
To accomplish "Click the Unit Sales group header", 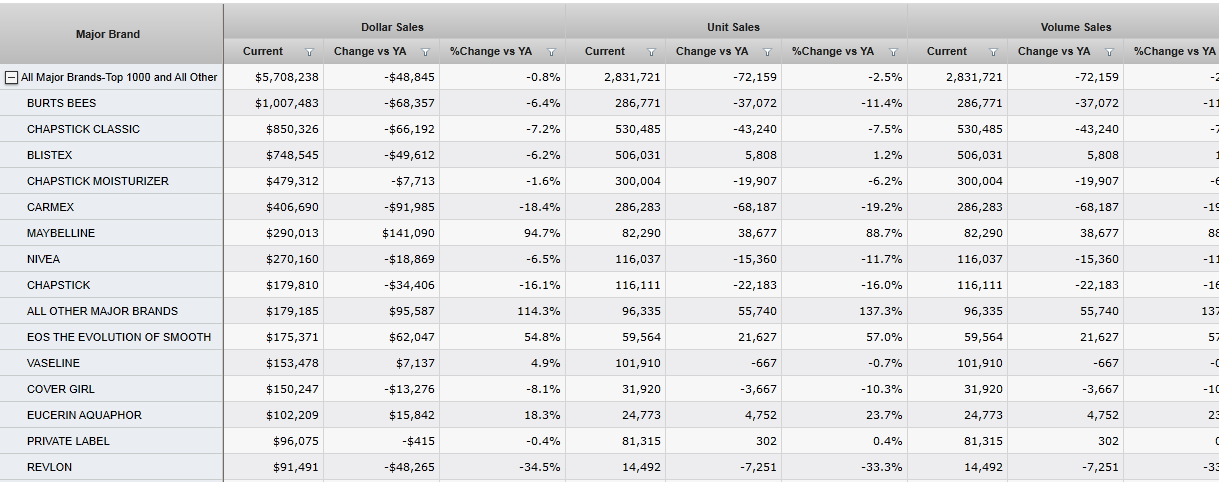I will coord(733,27).
